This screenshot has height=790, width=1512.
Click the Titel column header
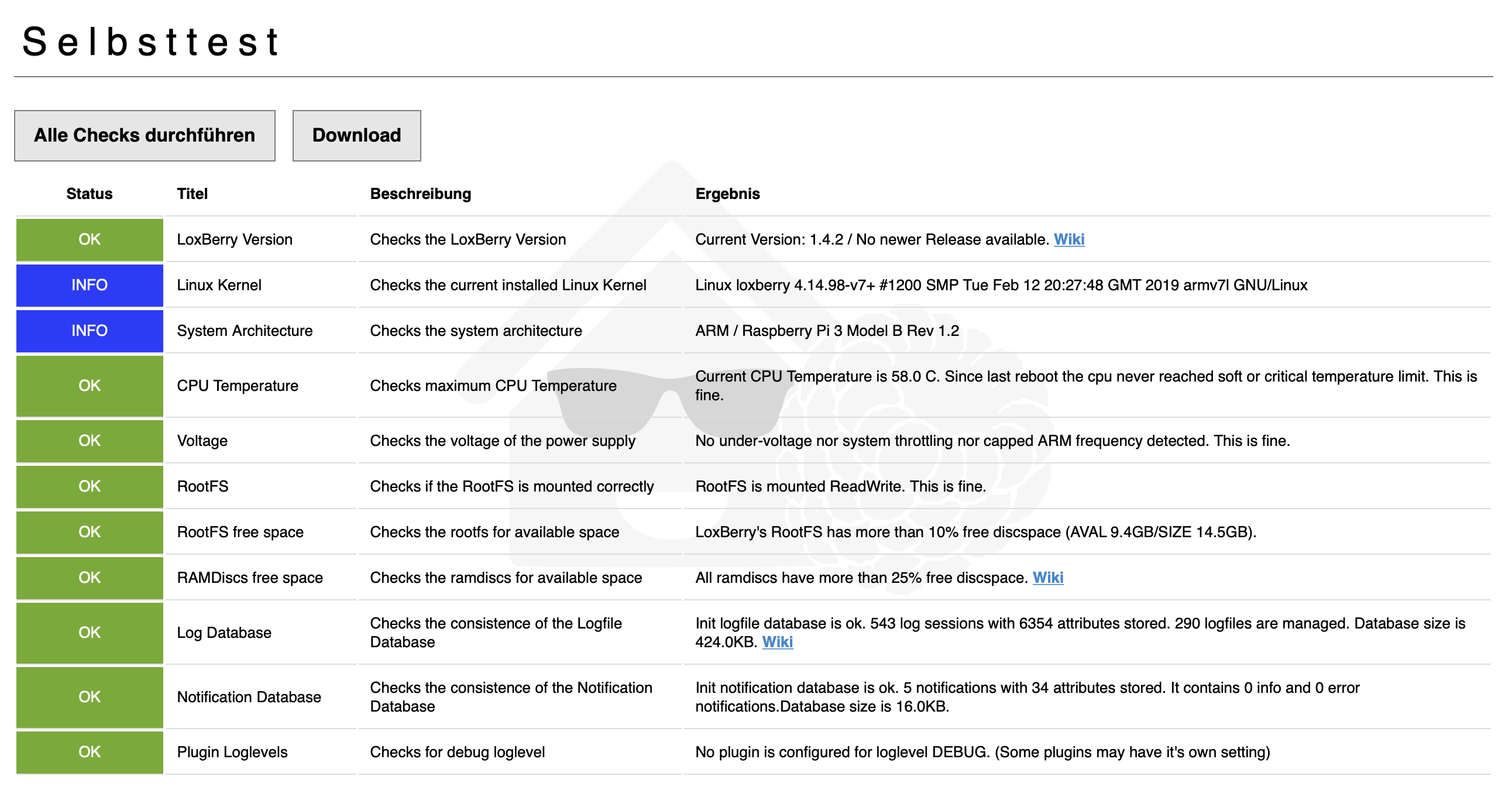coord(192,194)
